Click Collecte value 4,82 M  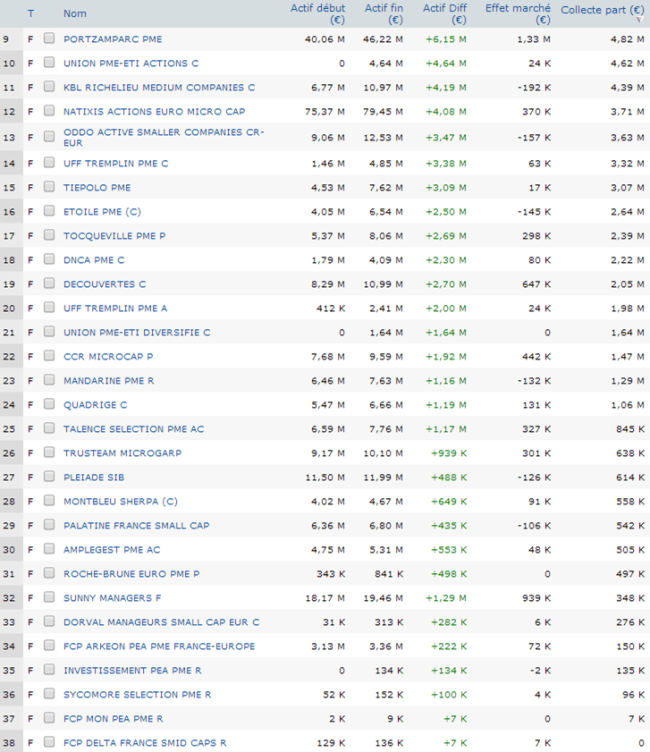[627, 39]
